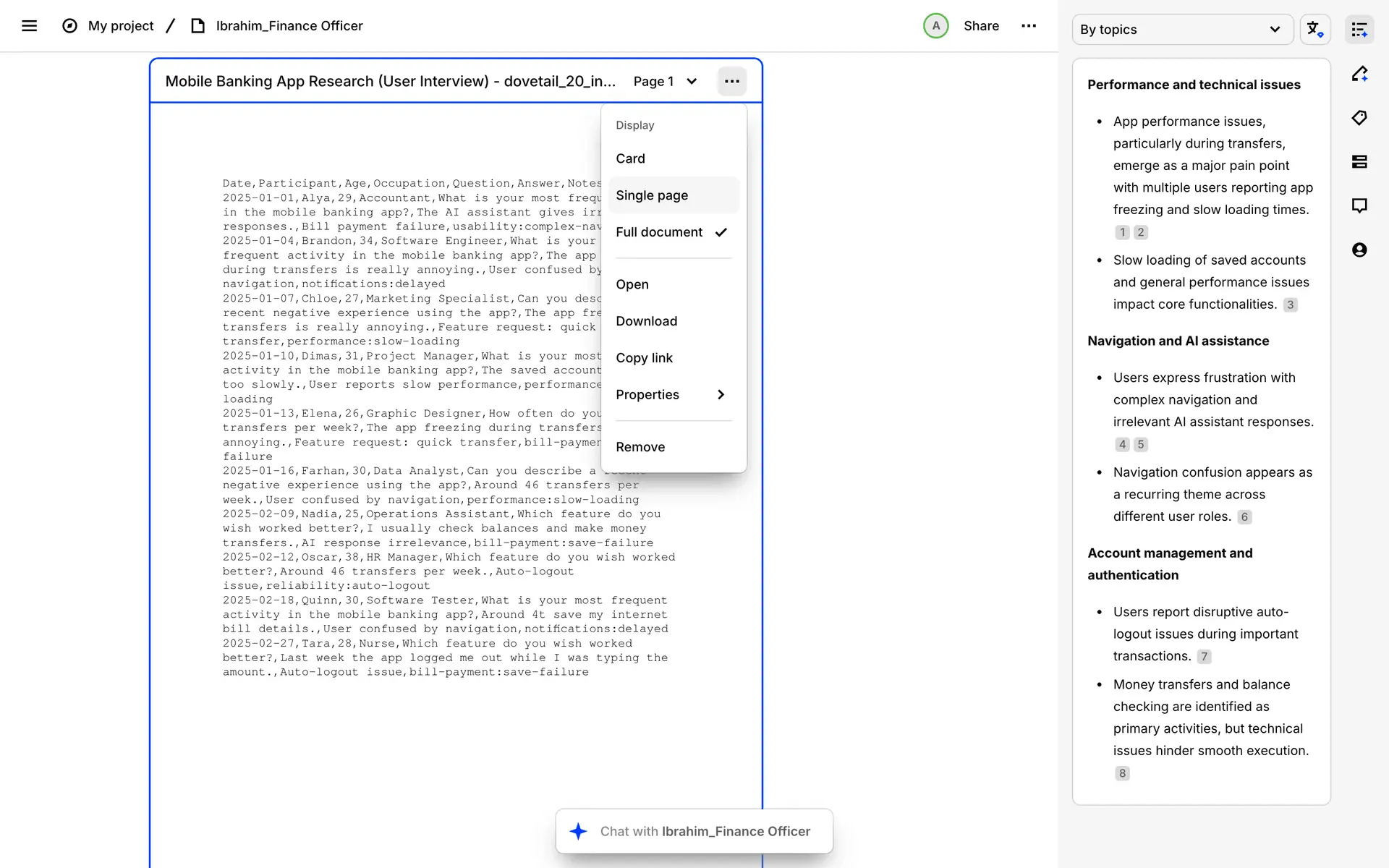1389x868 pixels.
Task: Select Full document display option
Action: pos(659,232)
